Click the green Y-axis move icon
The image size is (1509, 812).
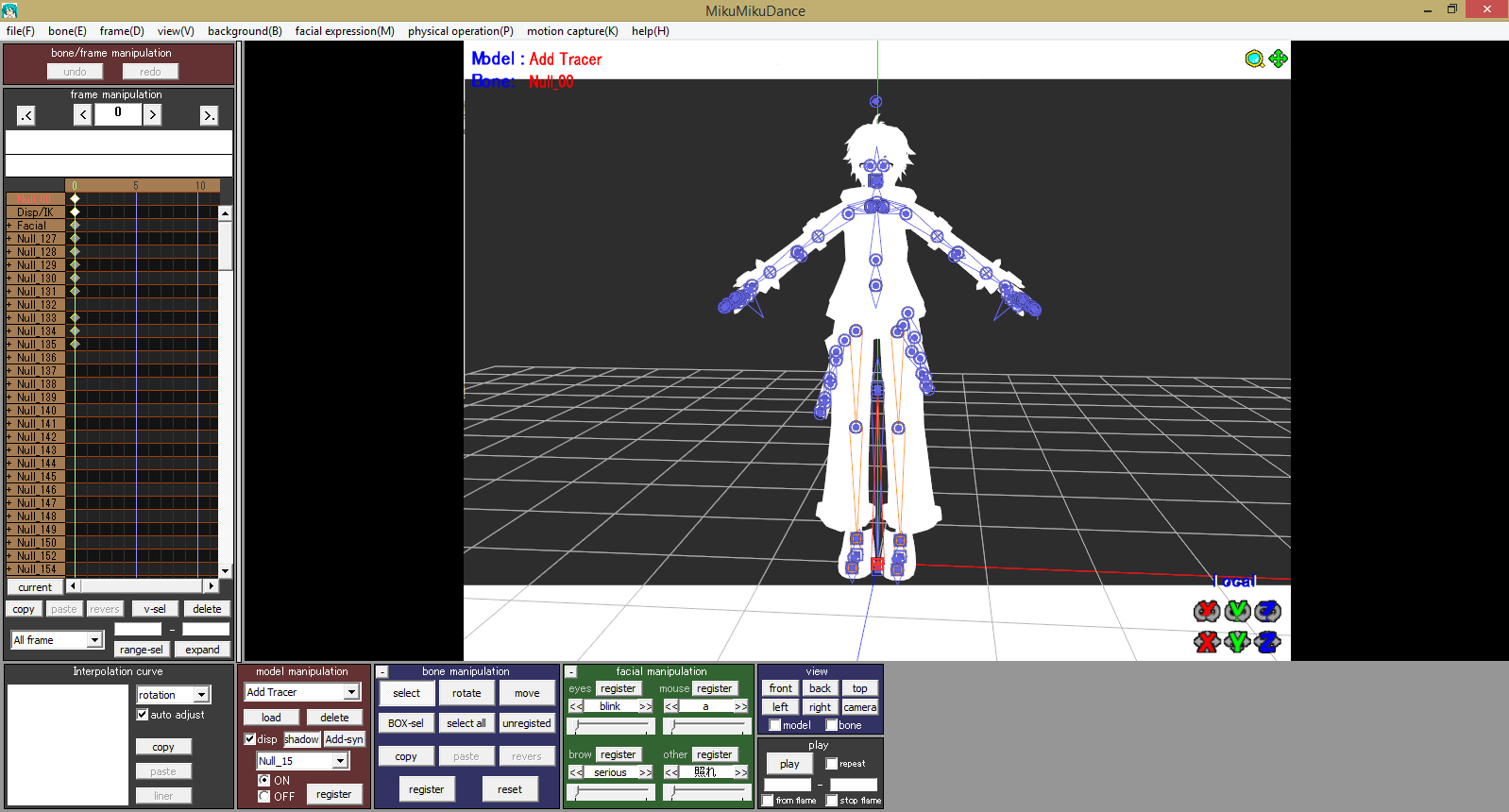coord(1237,642)
